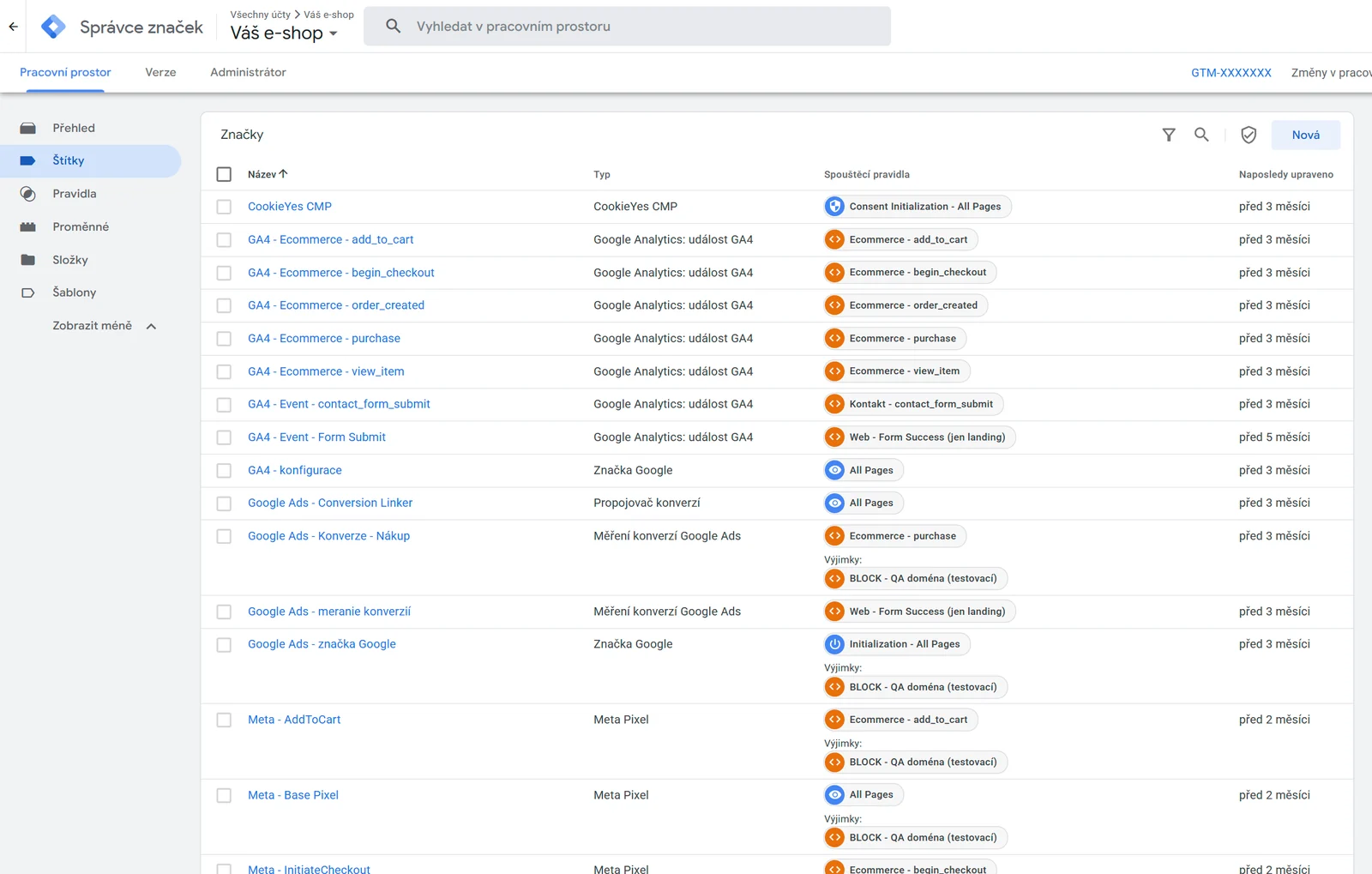The height and width of the screenshot is (874, 1372).
Task: Open the filter funnel icon above the table
Action: pyautogui.click(x=1169, y=135)
